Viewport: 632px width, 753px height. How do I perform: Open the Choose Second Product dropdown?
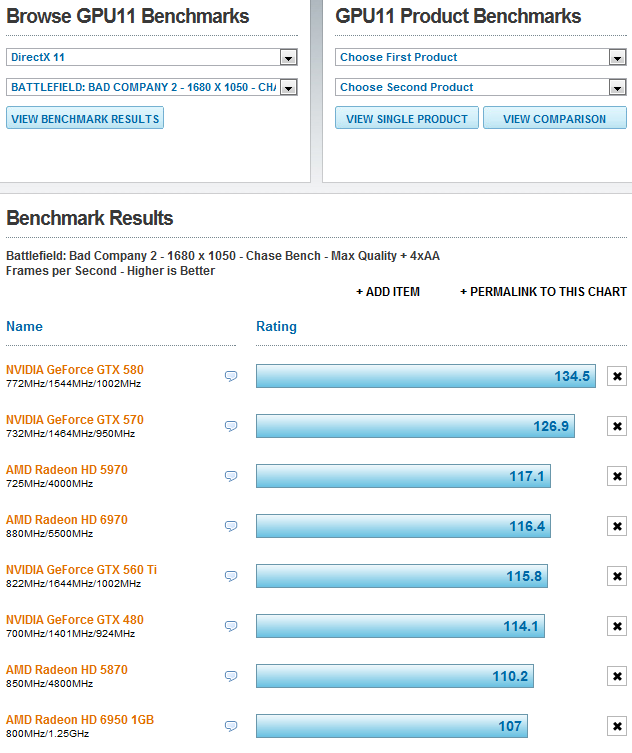tap(481, 87)
